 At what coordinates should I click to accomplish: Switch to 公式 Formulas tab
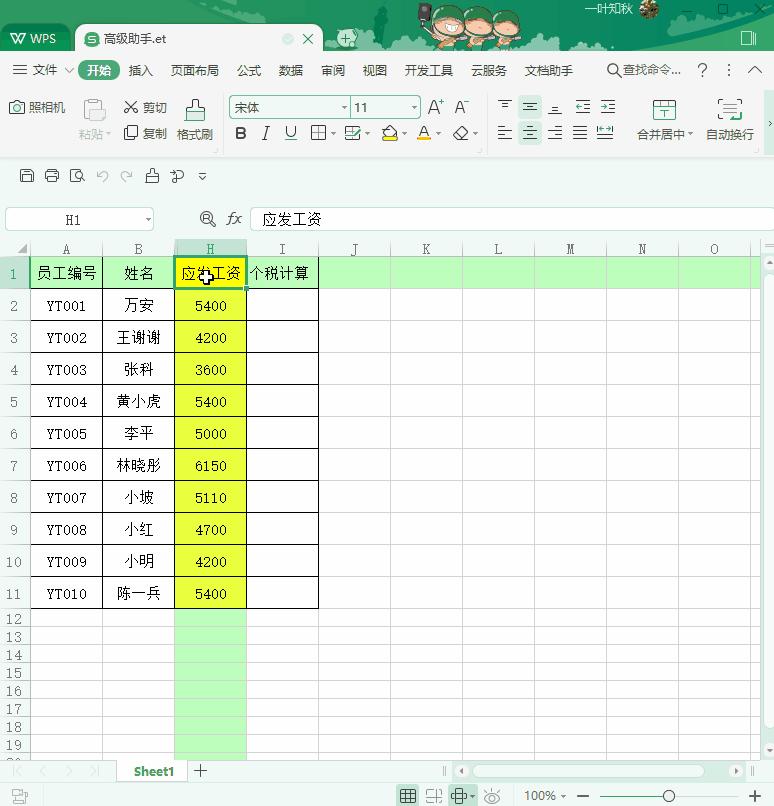coord(249,70)
